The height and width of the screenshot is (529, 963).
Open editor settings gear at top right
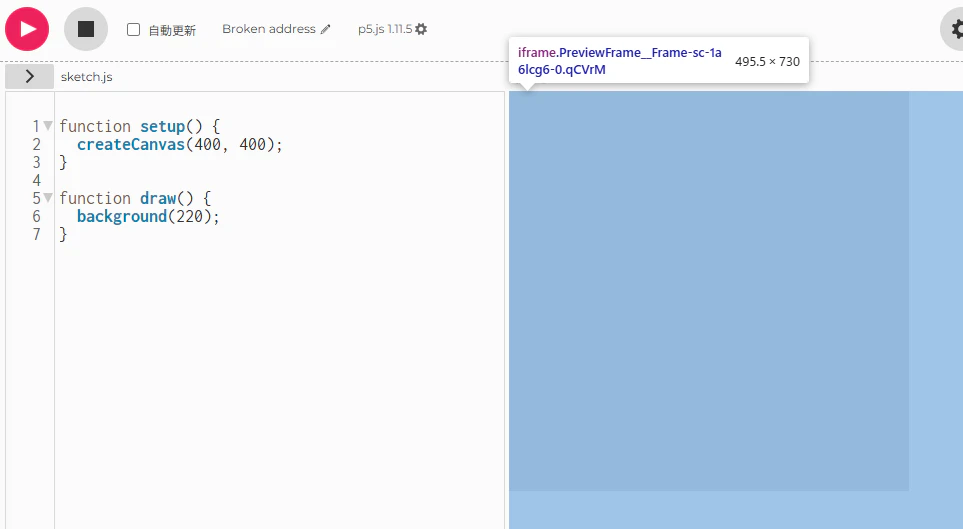click(956, 29)
